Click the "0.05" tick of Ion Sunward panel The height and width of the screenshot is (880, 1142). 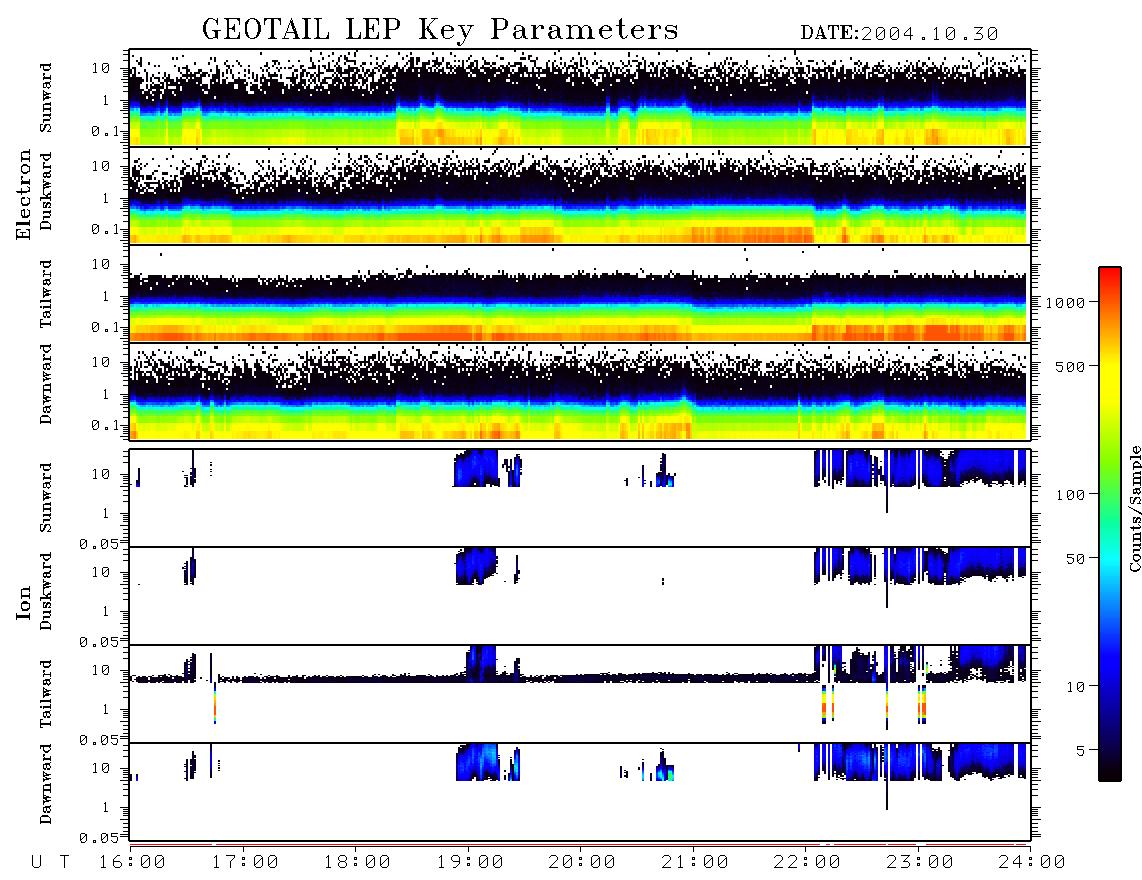[x=98, y=544]
